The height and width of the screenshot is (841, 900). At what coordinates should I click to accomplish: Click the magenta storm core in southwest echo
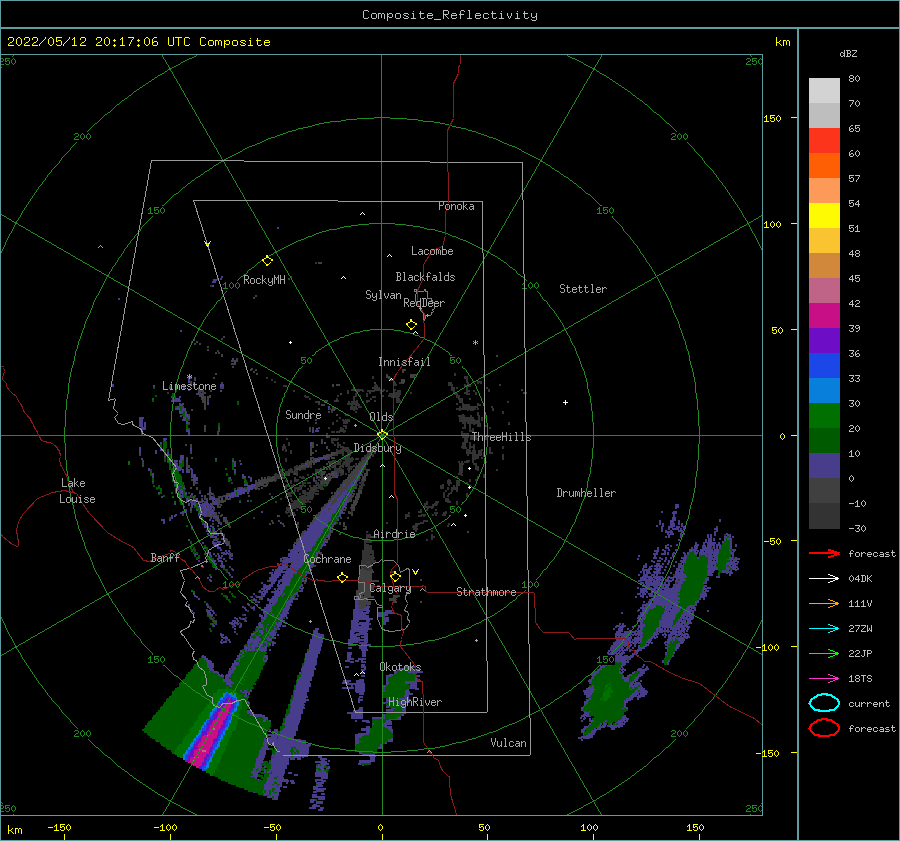coord(211,732)
